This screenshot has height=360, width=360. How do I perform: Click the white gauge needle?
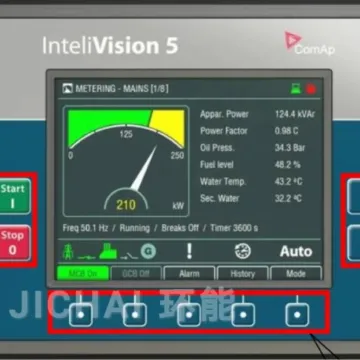144,169
